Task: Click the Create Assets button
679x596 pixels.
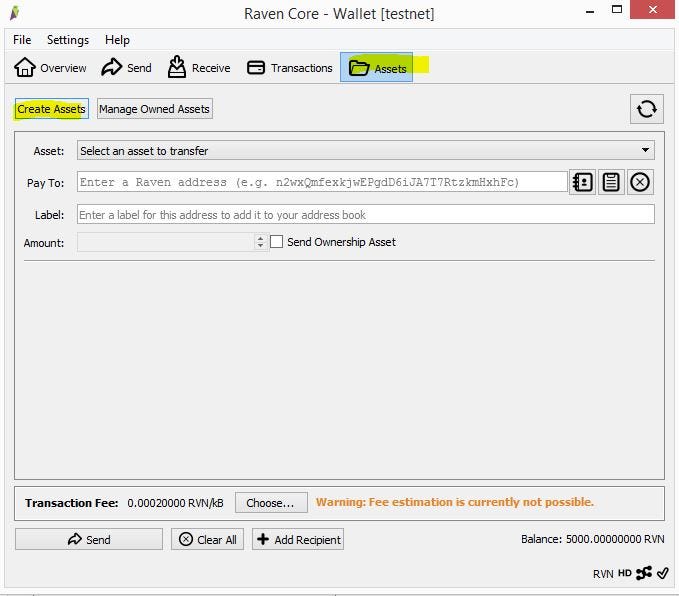Action: pos(52,109)
